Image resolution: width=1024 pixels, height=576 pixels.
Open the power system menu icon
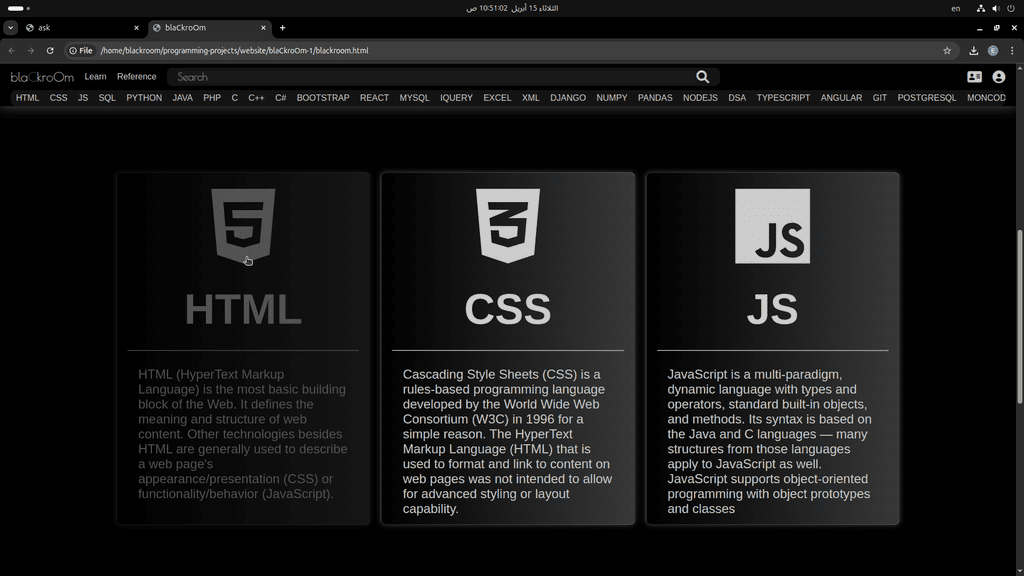(1011, 8)
